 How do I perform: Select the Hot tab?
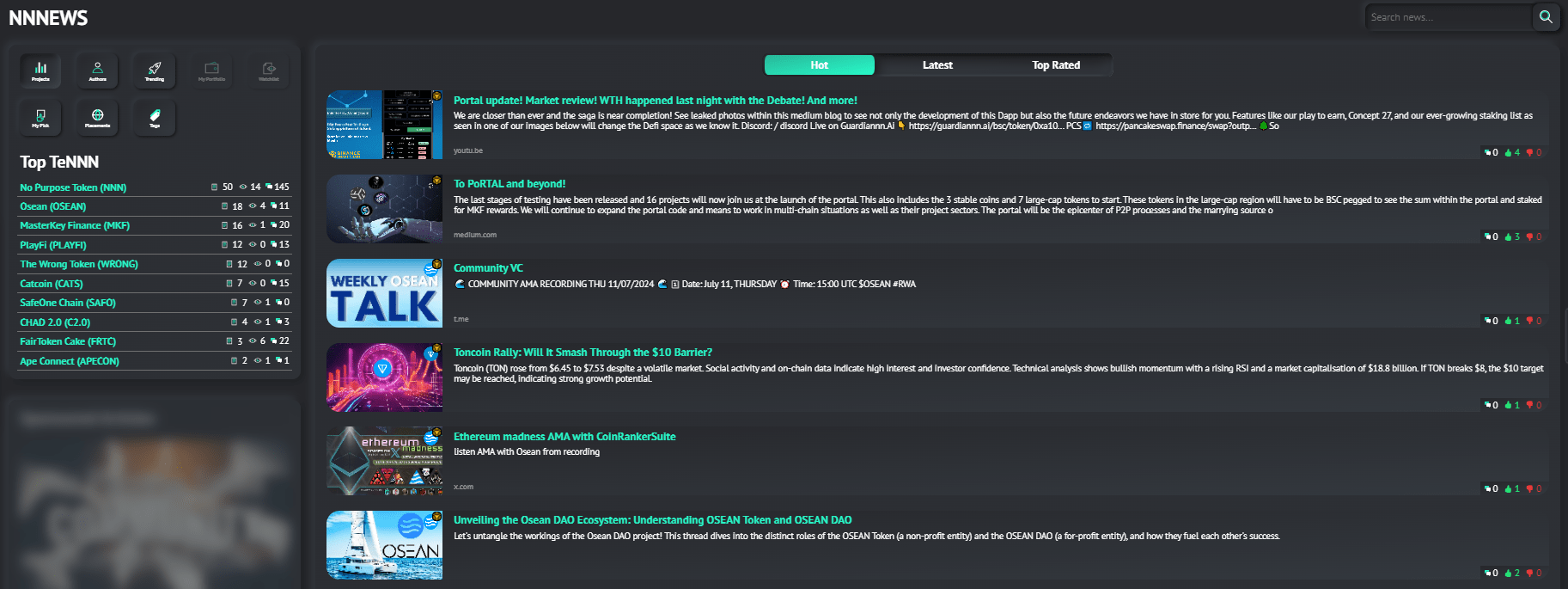(x=819, y=65)
